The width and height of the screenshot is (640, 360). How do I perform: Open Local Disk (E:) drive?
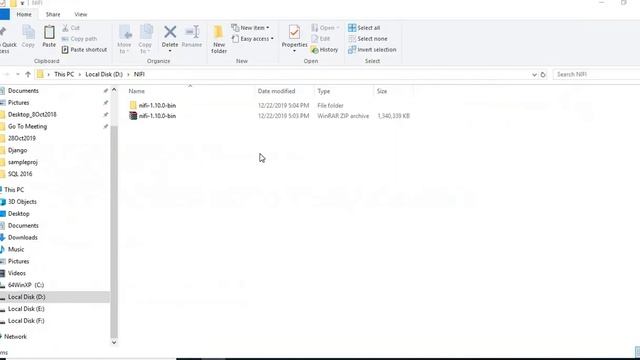tap(26, 309)
